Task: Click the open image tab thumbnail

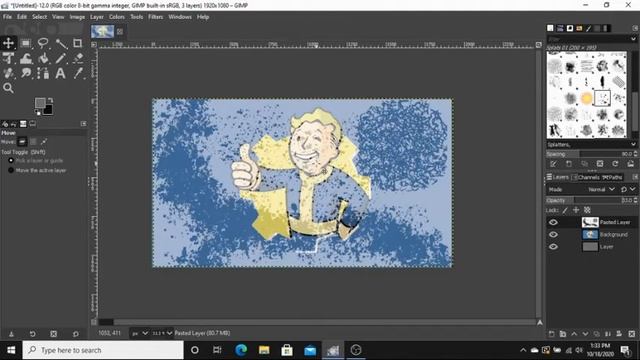Action: click(x=102, y=31)
